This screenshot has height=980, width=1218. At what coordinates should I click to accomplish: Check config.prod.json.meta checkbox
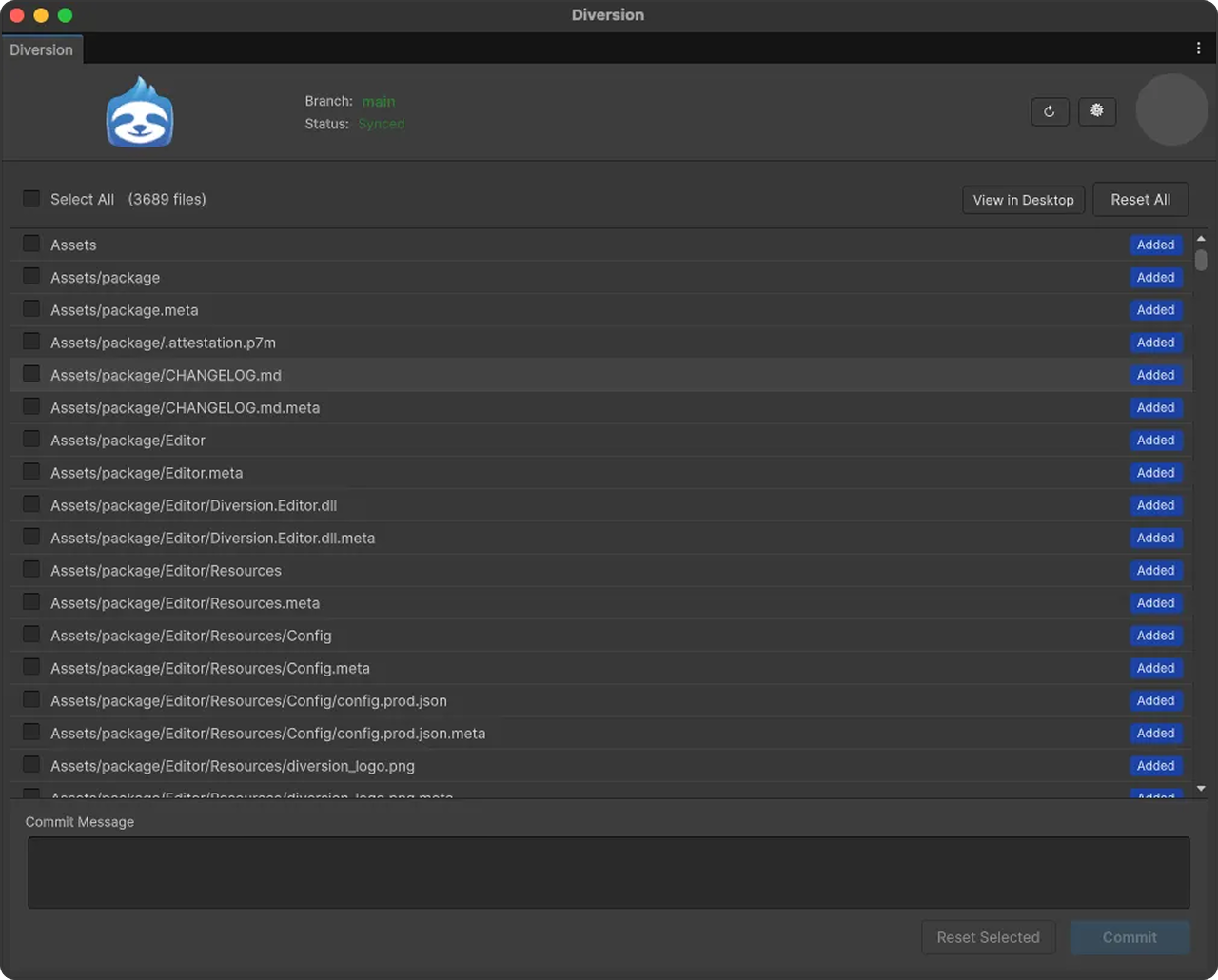point(31,732)
